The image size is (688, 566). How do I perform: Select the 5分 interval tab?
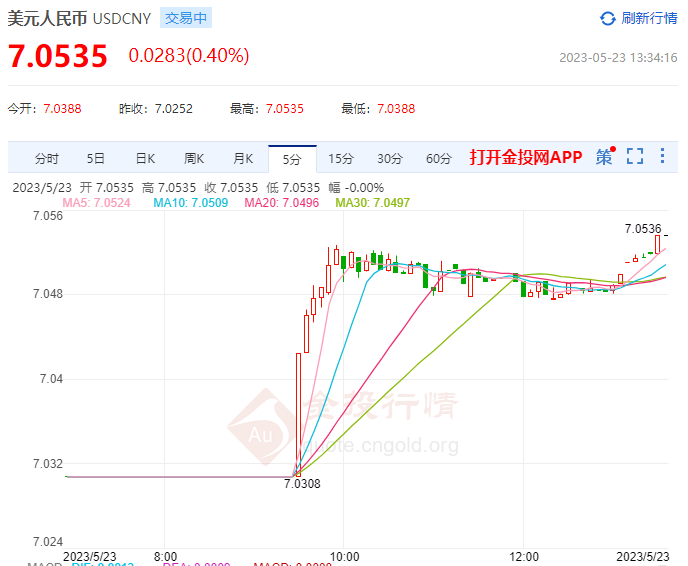click(292, 159)
